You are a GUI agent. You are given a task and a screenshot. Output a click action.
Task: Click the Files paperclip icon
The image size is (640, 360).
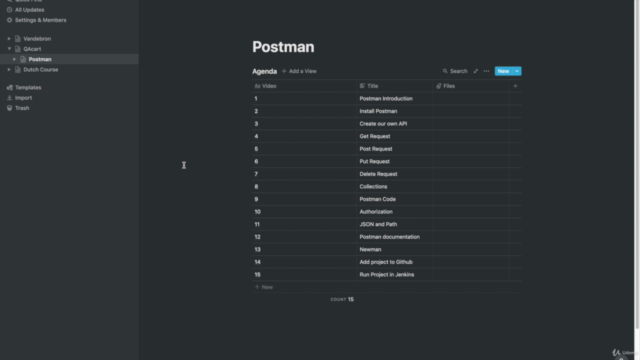439,86
